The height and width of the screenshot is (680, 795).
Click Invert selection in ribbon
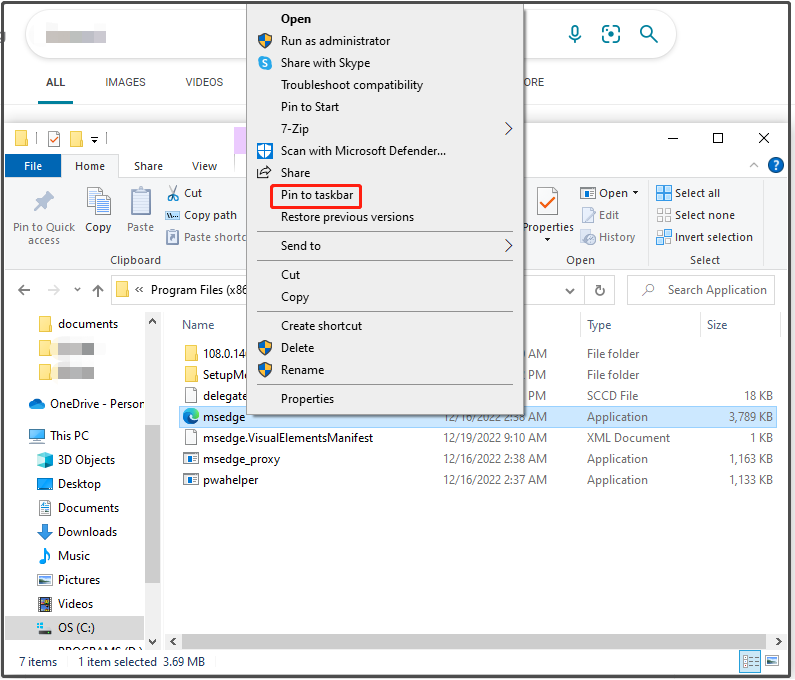pyautogui.click(x=704, y=237)
